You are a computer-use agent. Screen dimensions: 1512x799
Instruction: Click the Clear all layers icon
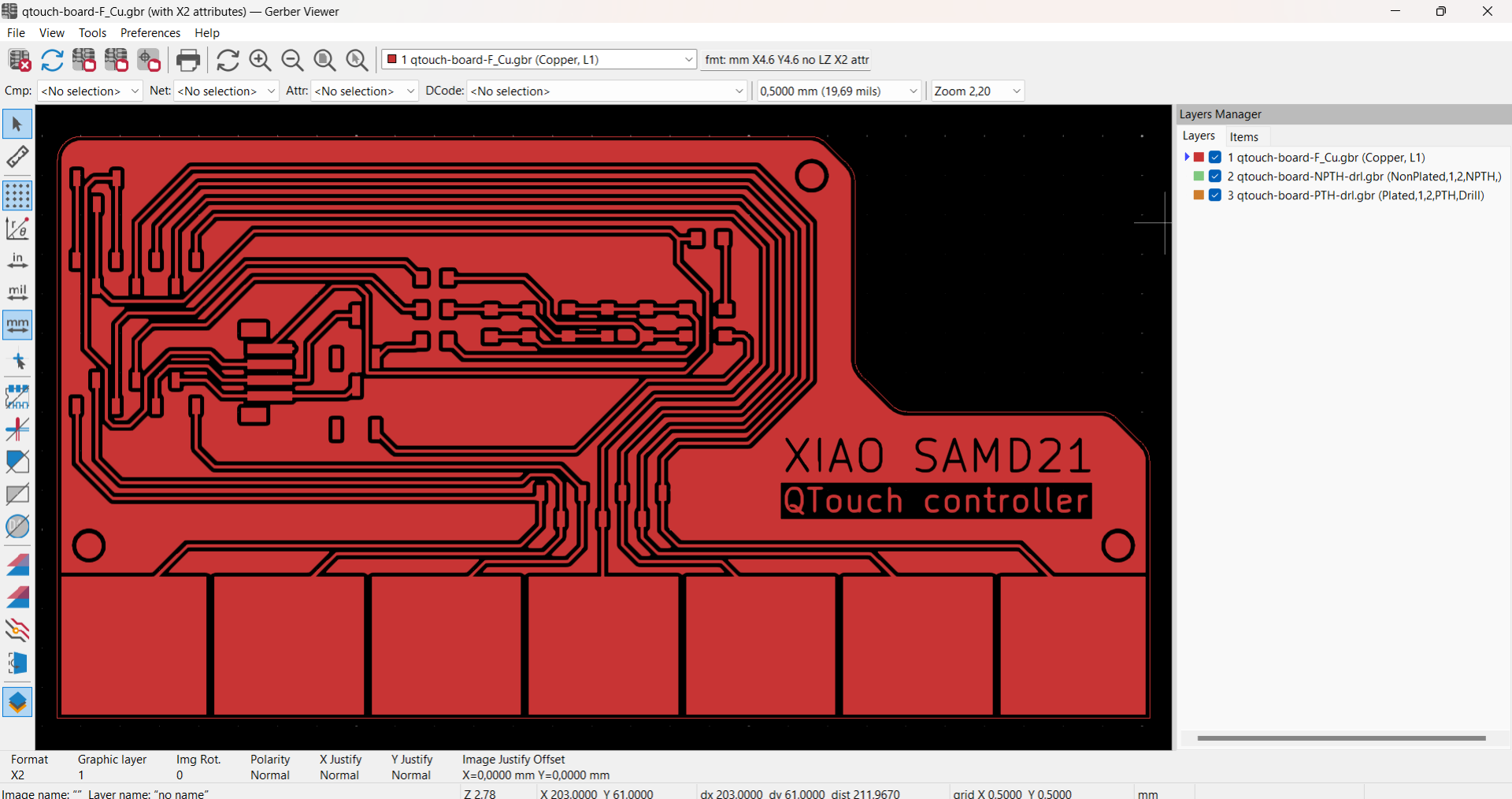point(20,60)
